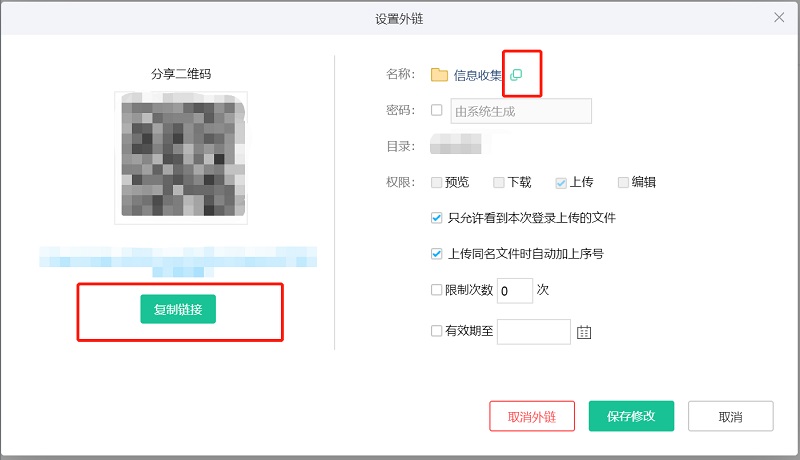Click the 有效期至 date input field

pos(534,332)
